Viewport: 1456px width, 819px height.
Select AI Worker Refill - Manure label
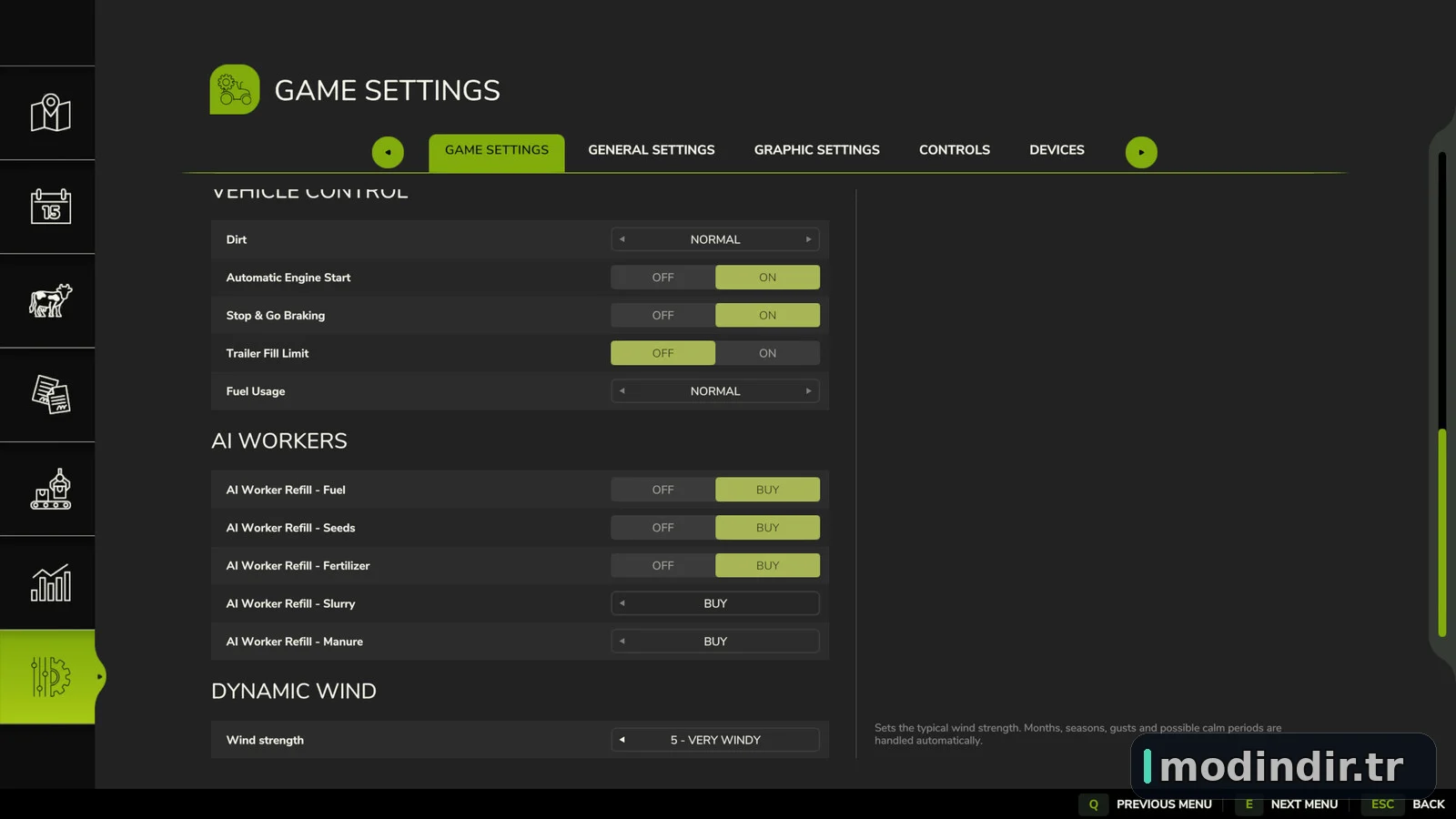point(294,642)
